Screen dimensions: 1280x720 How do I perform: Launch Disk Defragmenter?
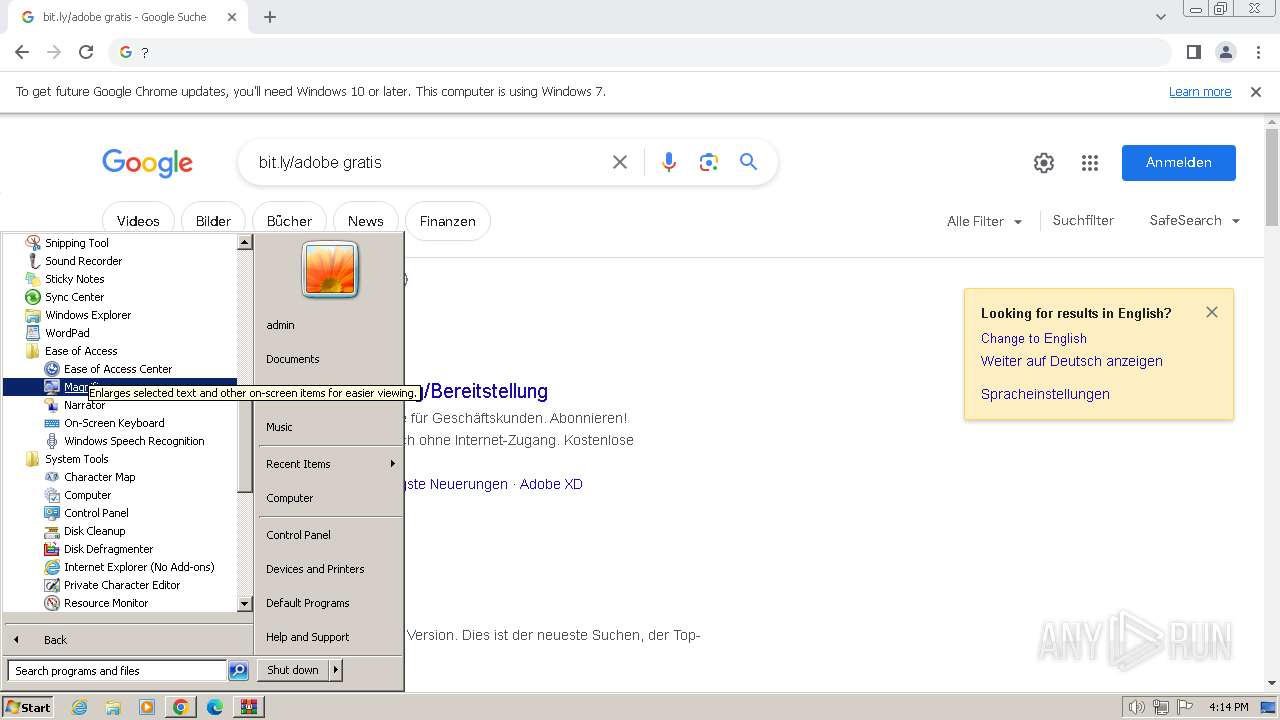[x=108, y=549]
